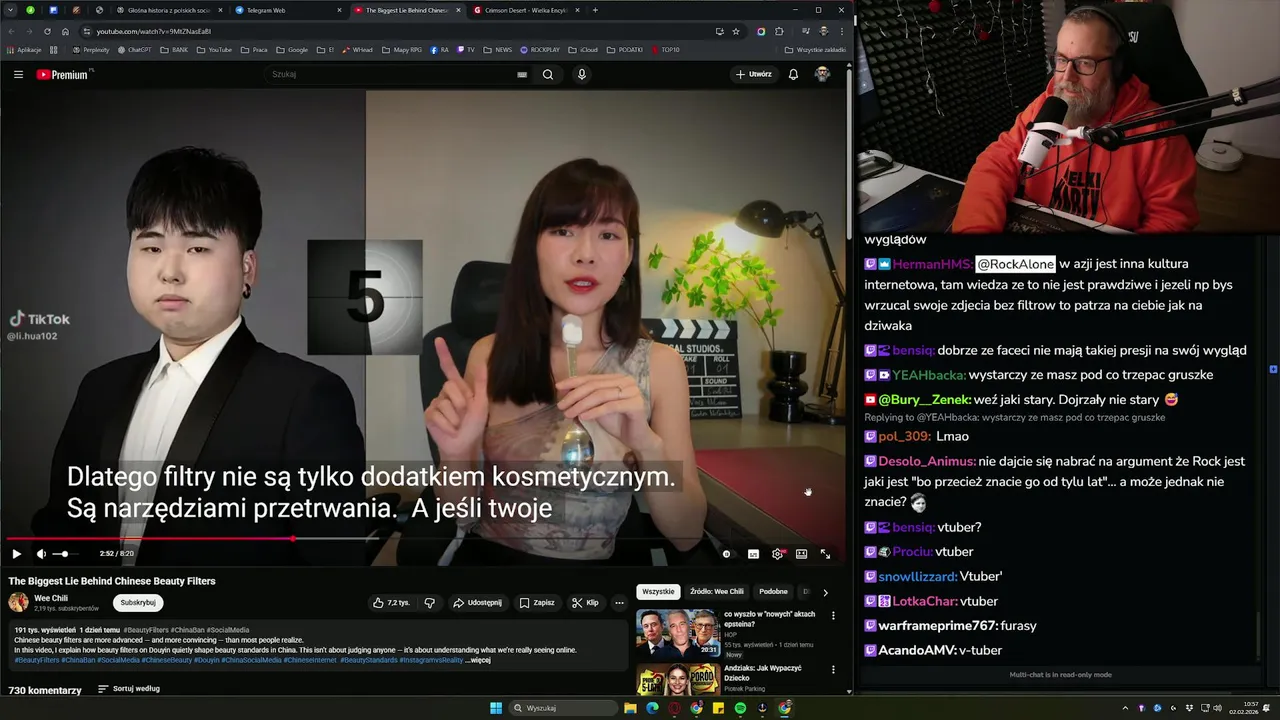This screenshot has width=1280, height=720.
Task: Open File Explorer from taskbar
Action: [630, 708]
